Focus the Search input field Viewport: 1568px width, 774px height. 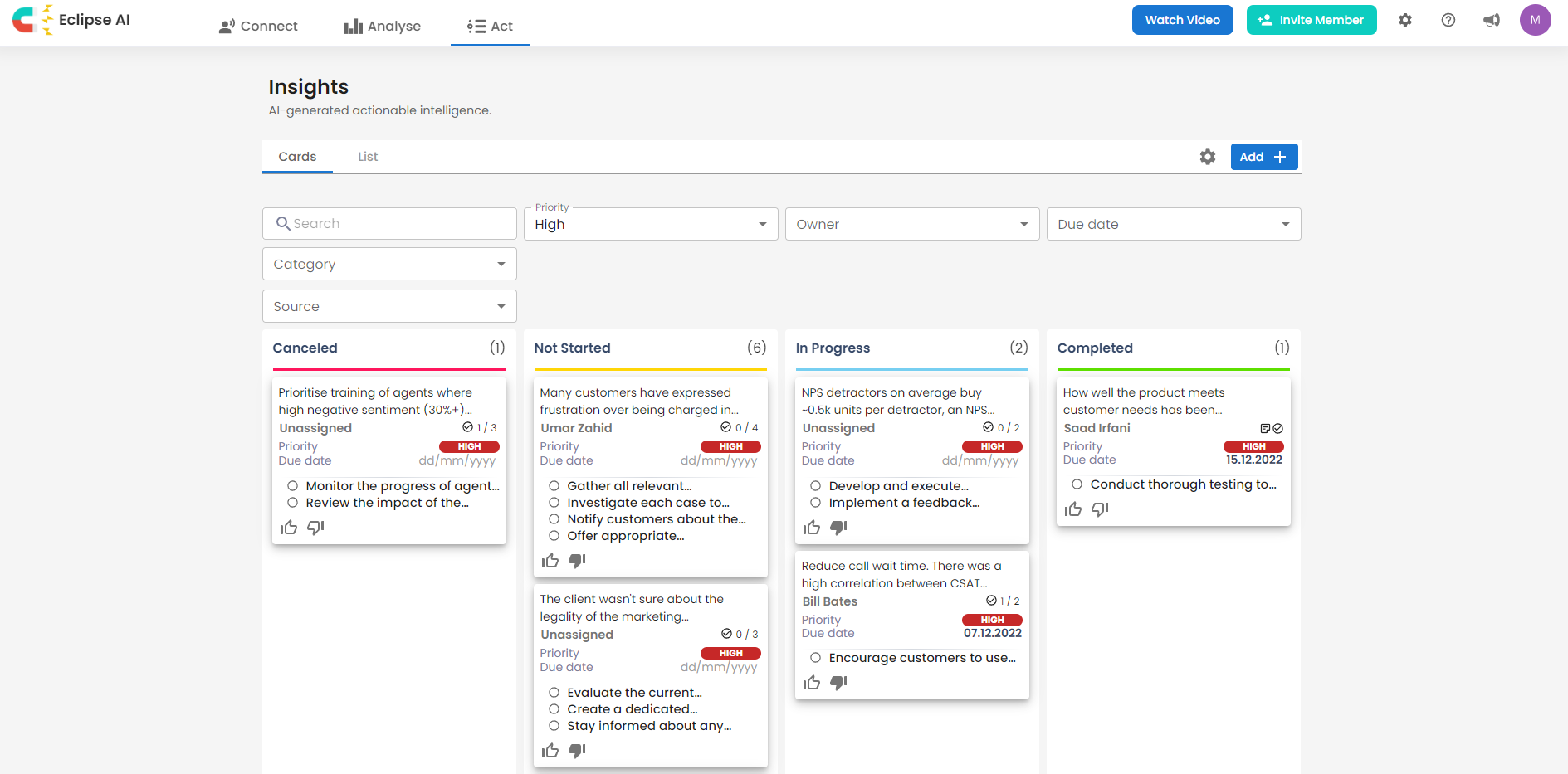pos(398,224)
